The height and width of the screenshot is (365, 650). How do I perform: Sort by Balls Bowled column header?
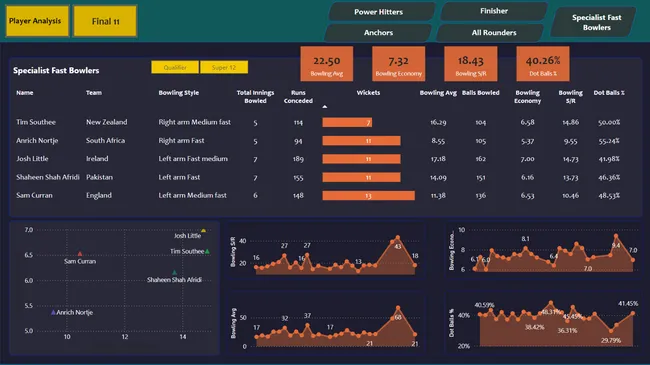(x=480, y=92)
